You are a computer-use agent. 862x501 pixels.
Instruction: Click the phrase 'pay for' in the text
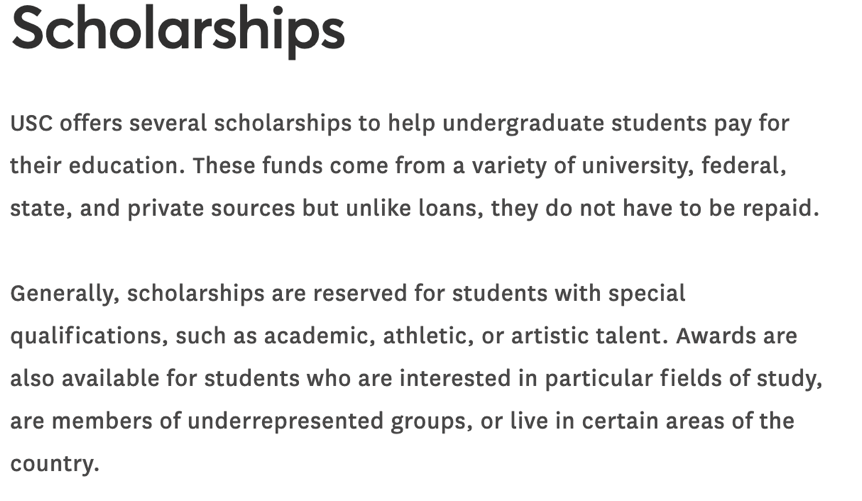[752, 125]
